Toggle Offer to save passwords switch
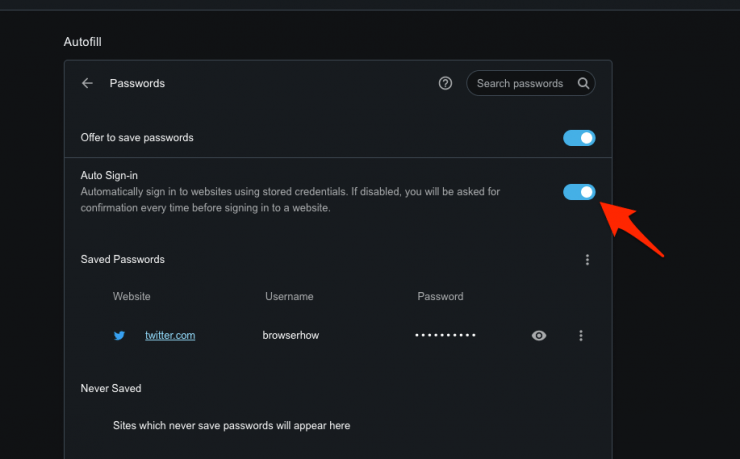The image size is (740, 459). pyautogui.click(x=579, y=138)
